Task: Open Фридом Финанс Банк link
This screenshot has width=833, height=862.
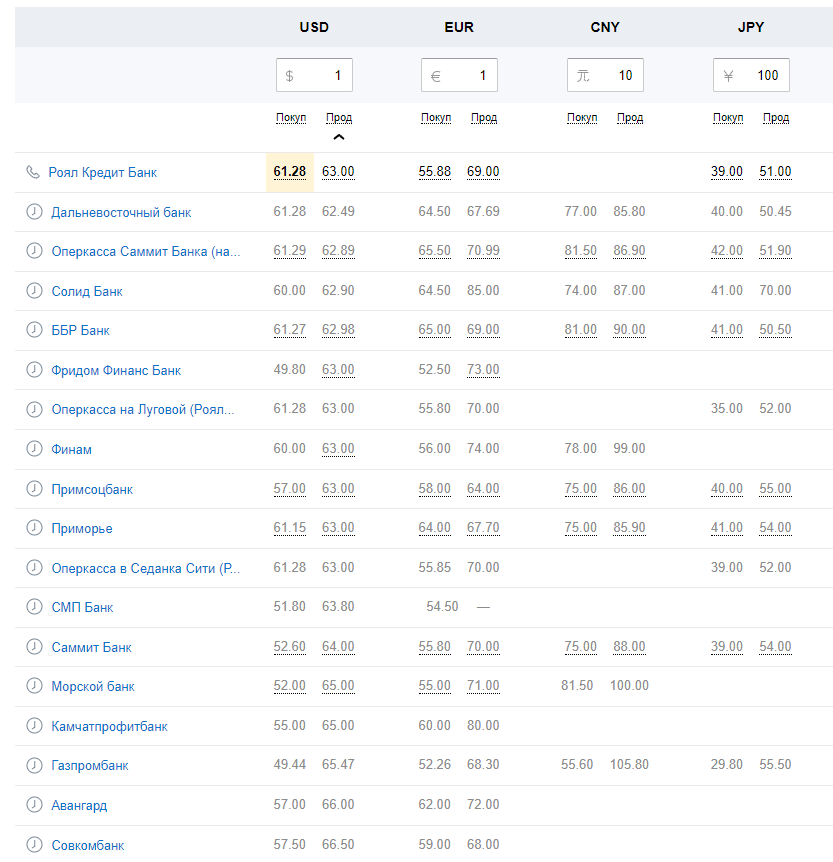Action: coord(116,371)
